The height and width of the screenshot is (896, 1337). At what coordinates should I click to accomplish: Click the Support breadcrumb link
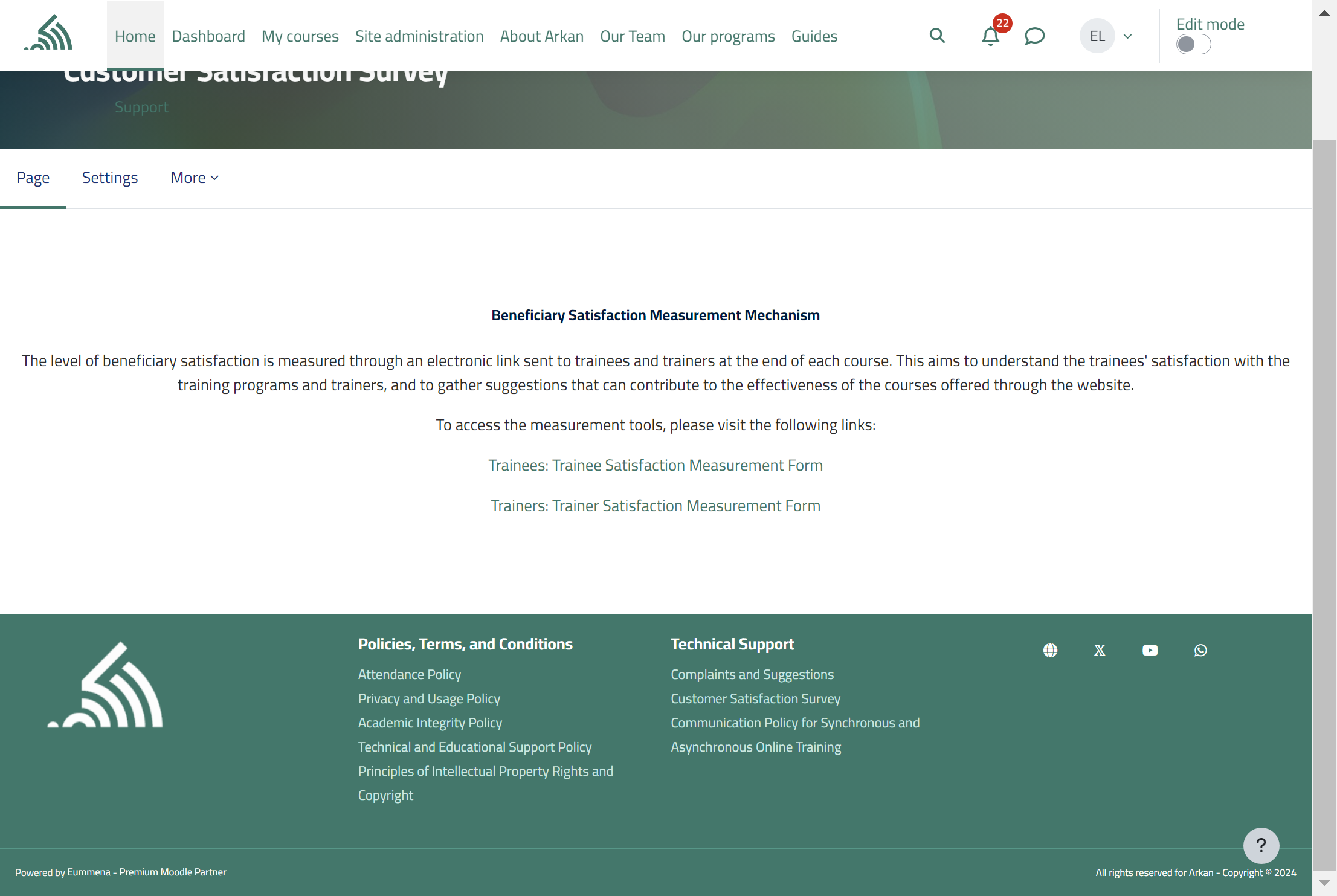[x=141, y=107]
